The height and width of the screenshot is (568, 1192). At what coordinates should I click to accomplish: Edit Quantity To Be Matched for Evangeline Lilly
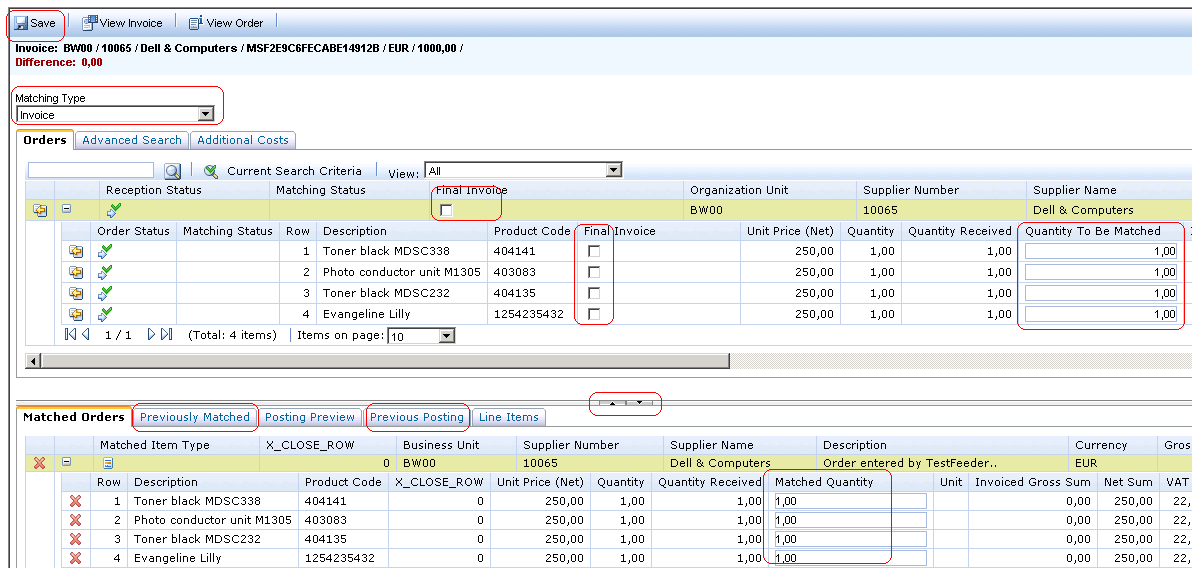tap(1101, 314)
